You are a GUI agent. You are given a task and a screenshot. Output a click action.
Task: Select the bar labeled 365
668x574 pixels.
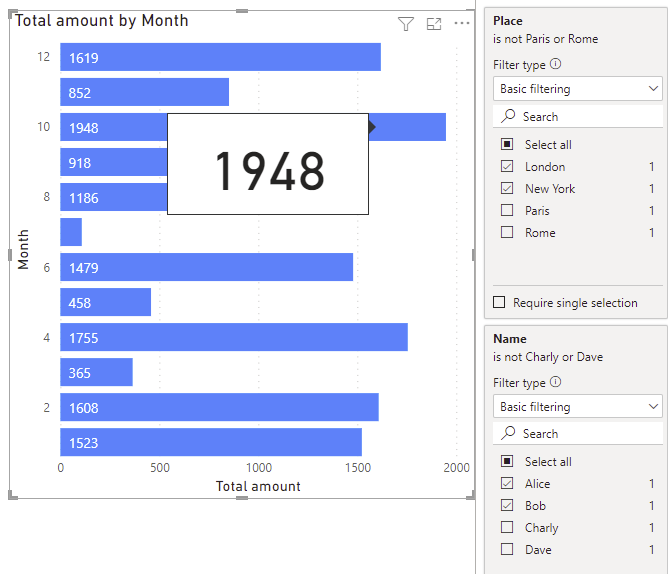(x=96, y=372)
